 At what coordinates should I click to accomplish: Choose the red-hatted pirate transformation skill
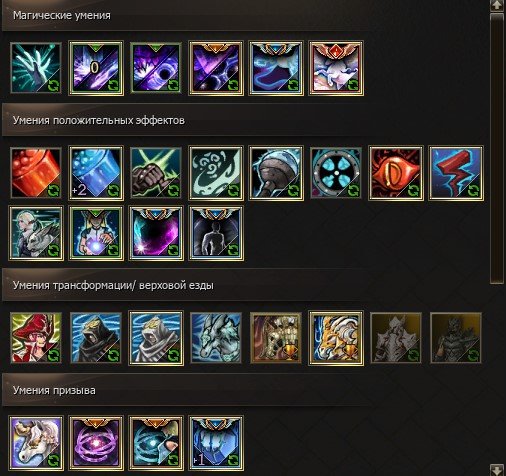[x=36, y=338]
